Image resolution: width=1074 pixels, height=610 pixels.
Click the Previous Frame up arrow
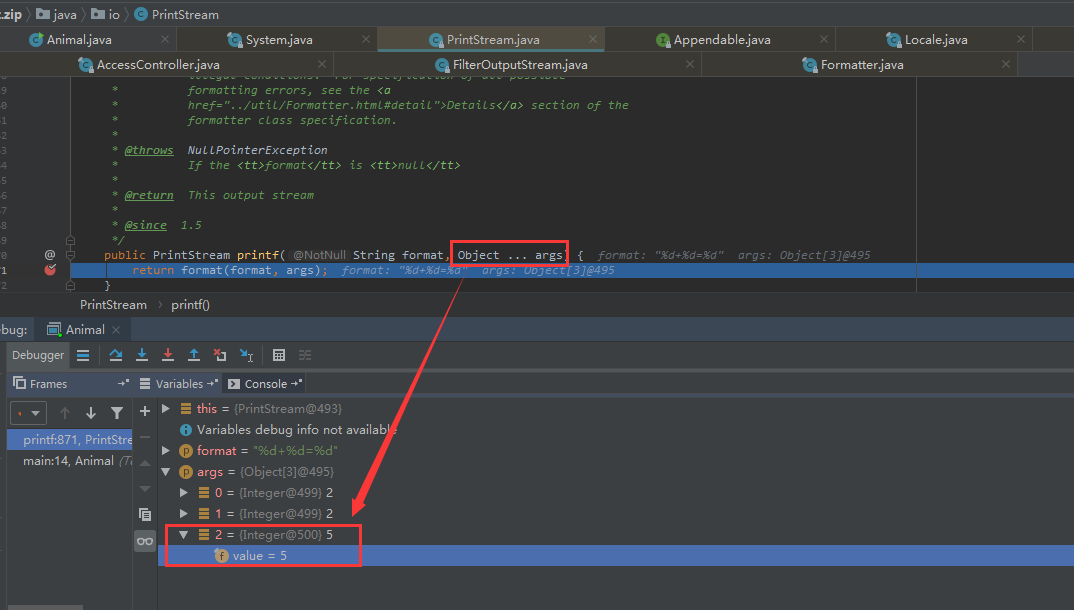65,413
